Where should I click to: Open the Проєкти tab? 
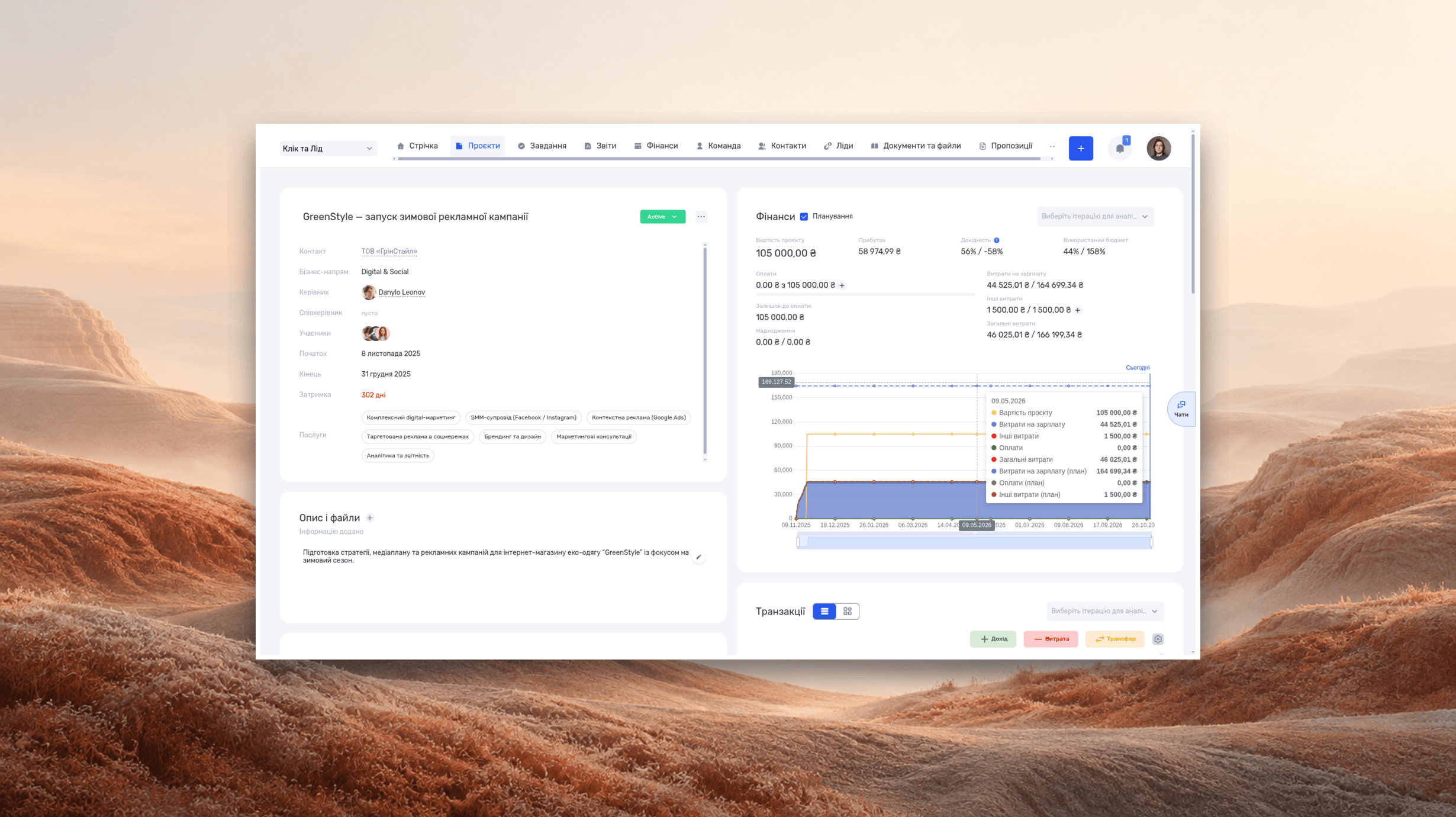pos(478,146)
